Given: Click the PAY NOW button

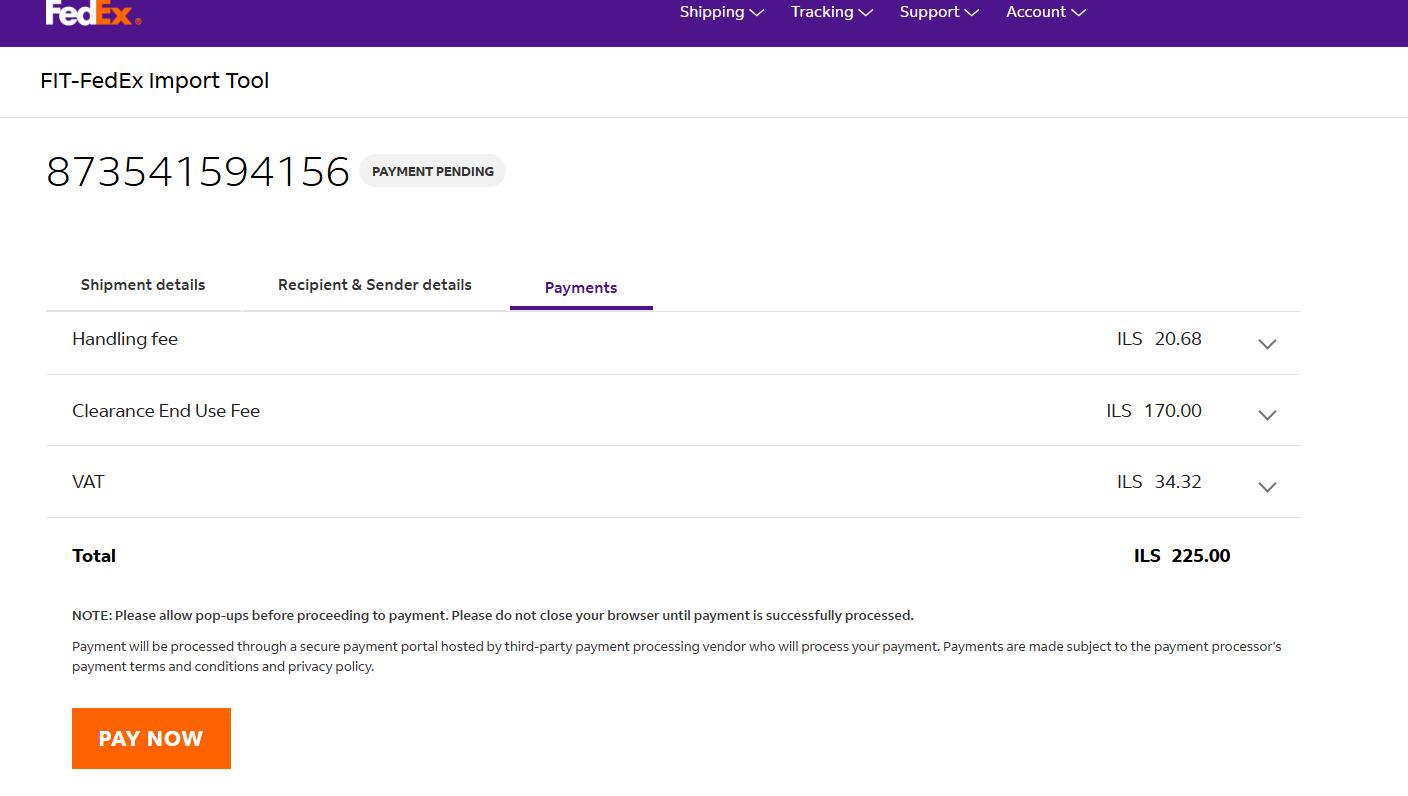Looking at the screenshot, I should [151, 739].
